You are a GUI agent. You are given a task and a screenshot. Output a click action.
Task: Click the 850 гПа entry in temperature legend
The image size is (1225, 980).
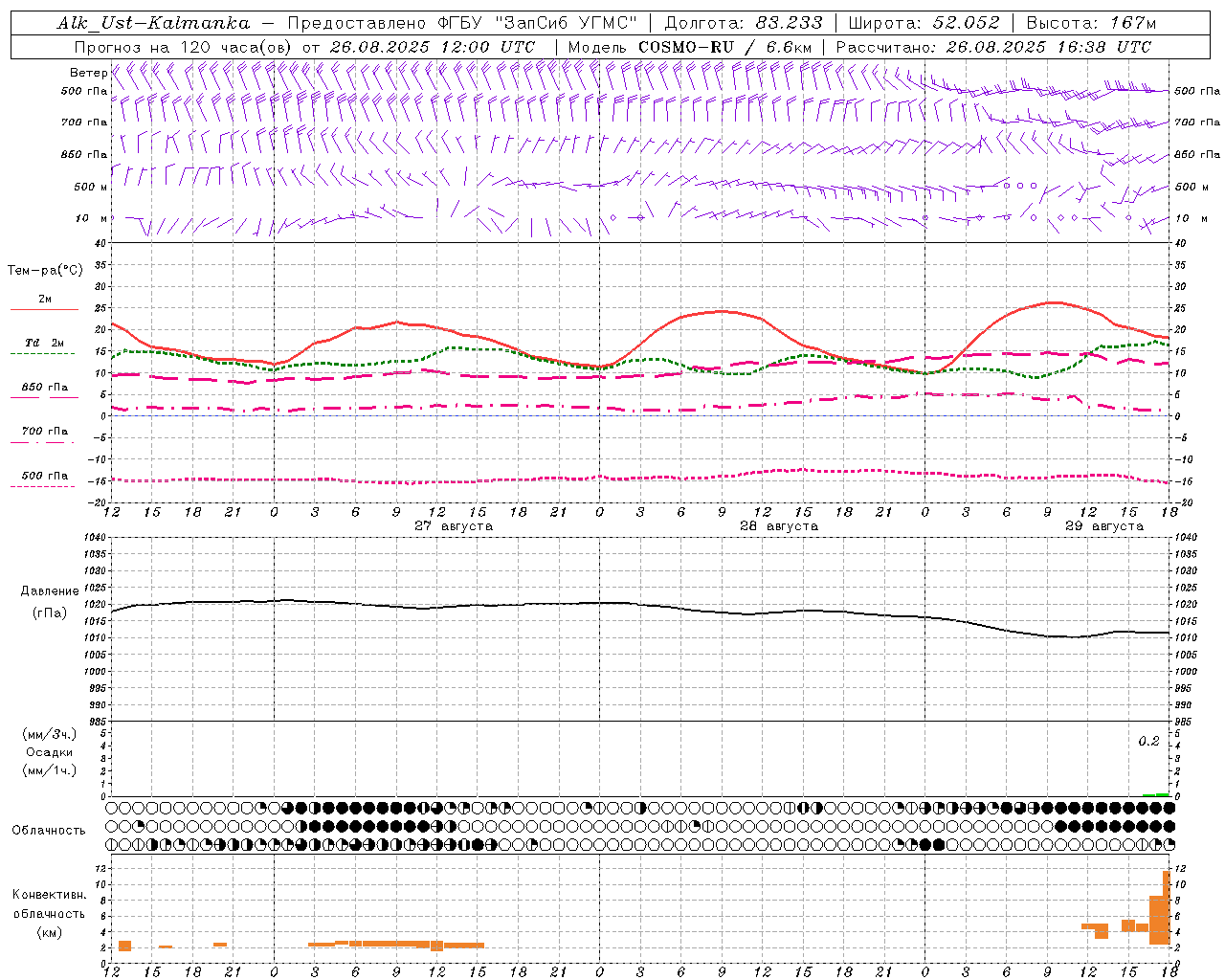point(45,388)
